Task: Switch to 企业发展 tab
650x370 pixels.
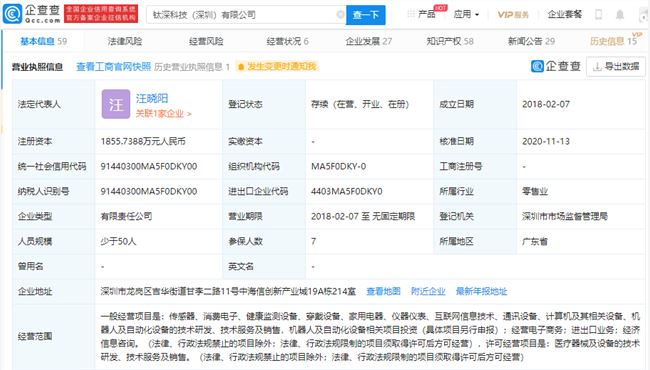Action: pyautogui.click(x=369, y=41)
